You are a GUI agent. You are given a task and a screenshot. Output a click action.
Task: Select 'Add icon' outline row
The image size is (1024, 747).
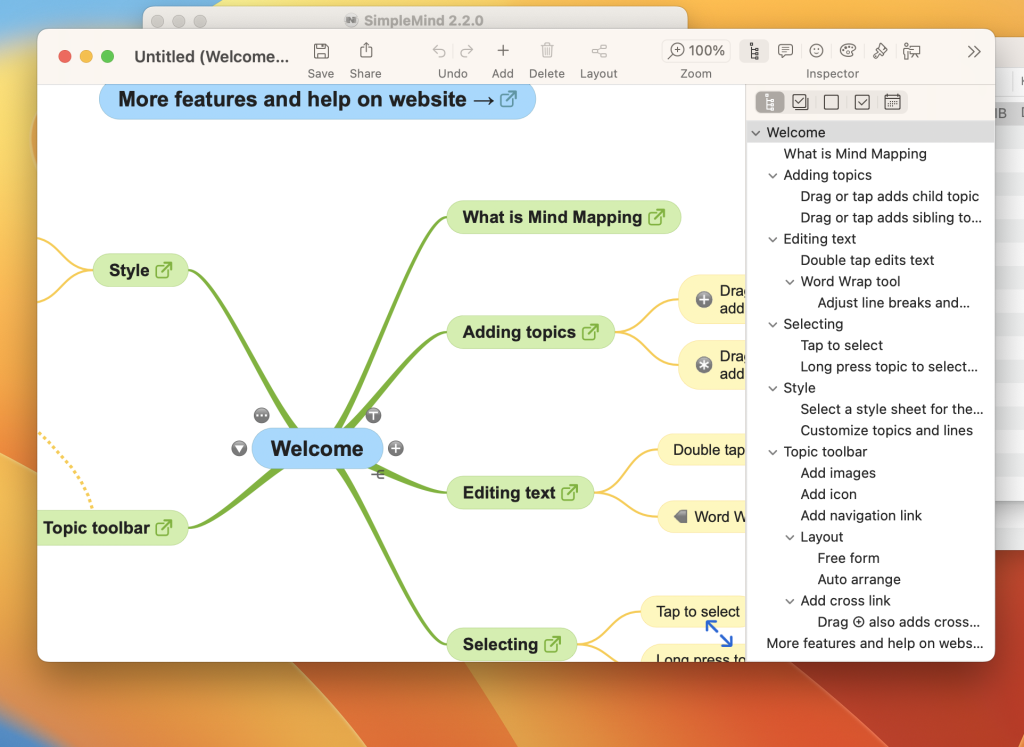tap(871, 494)
